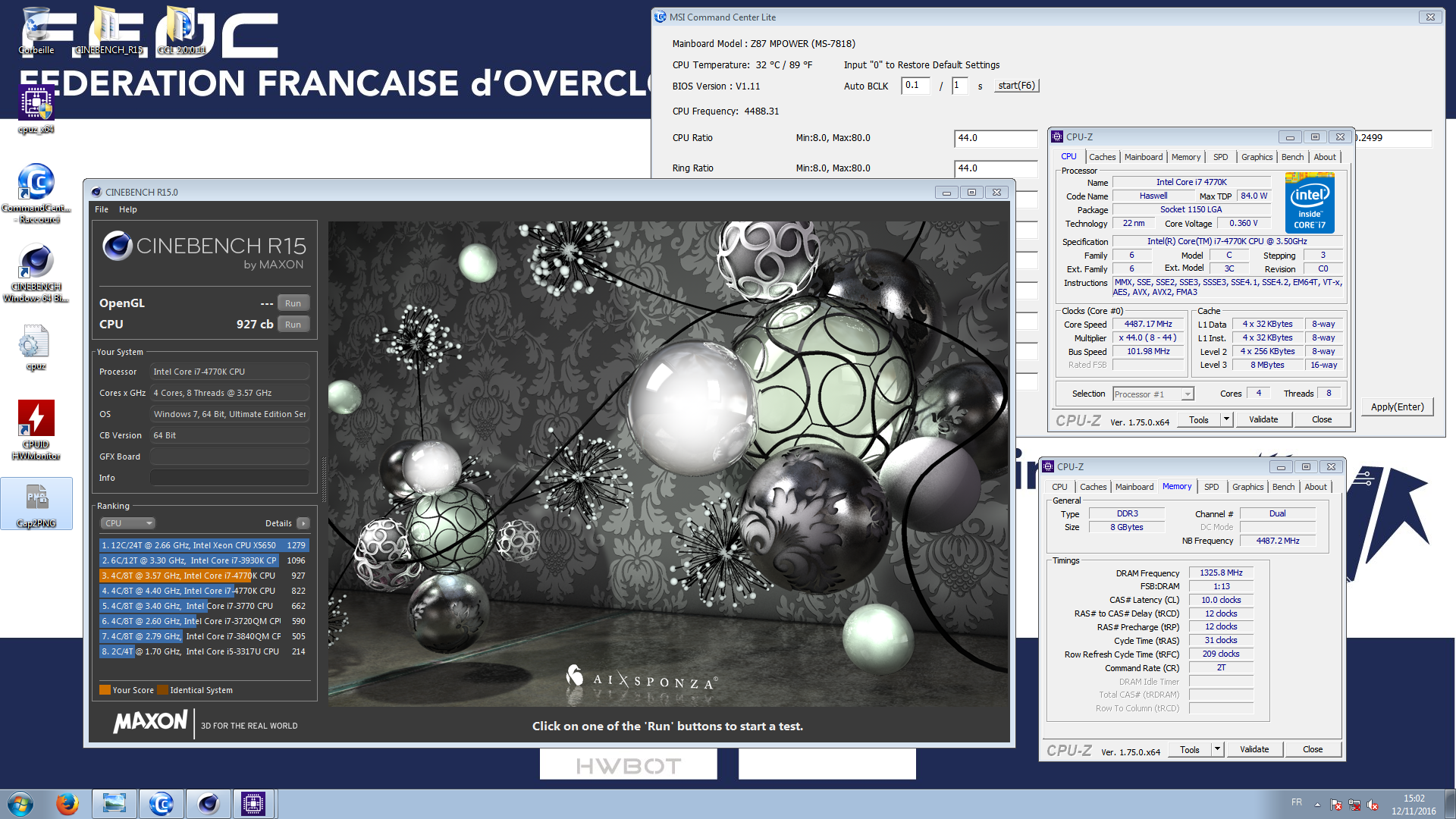Click the FR language indicator
Image resolution: width=1456 pixels, height=819 pixels.
pos(1297,802)
